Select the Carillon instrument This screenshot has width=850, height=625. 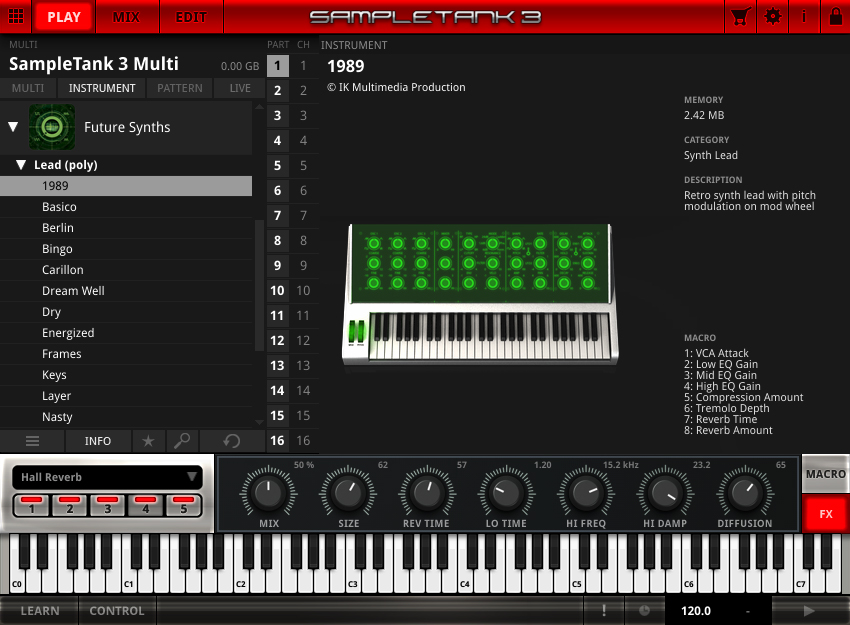[126, 270]
